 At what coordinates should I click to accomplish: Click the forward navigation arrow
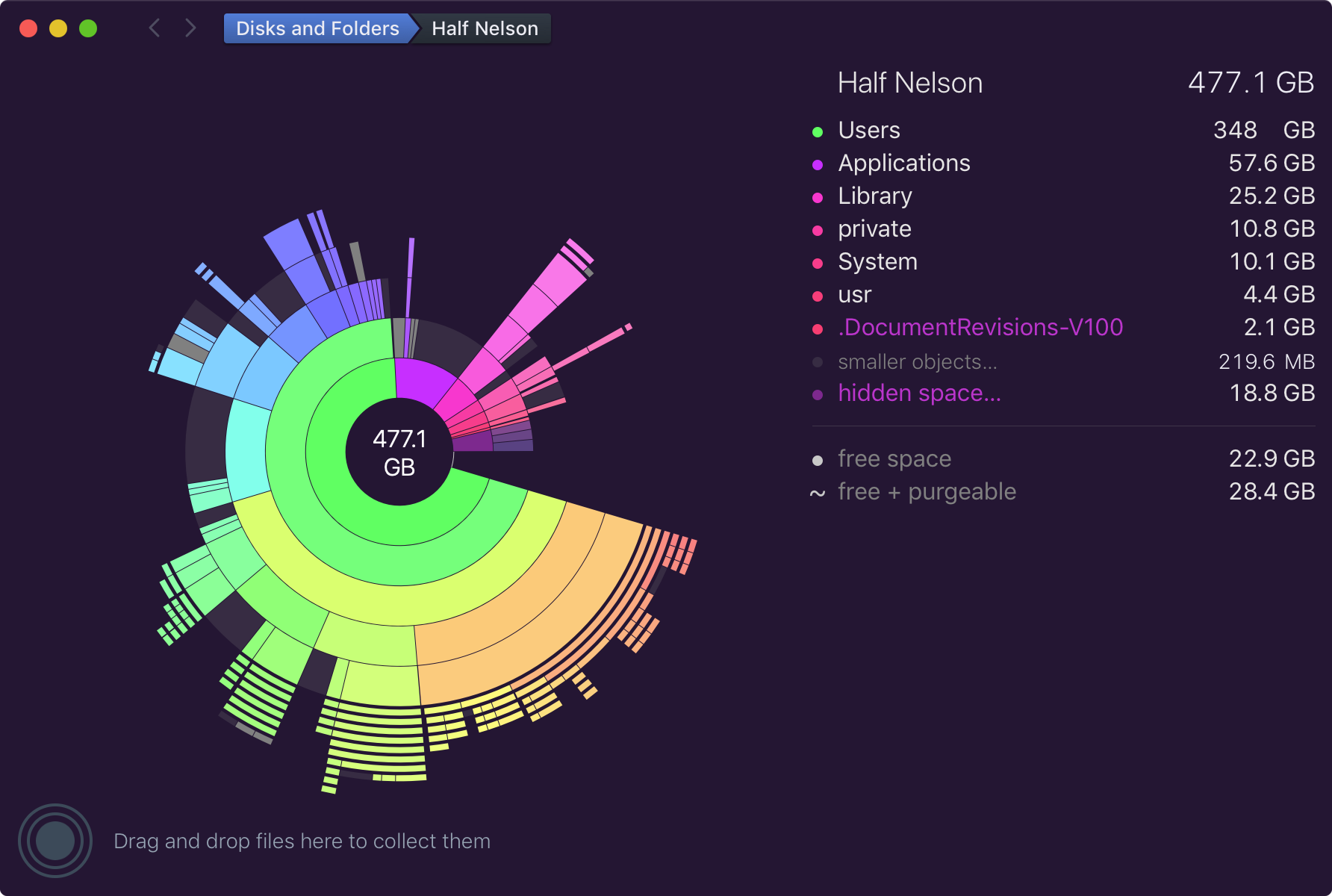tap(190, 28)
